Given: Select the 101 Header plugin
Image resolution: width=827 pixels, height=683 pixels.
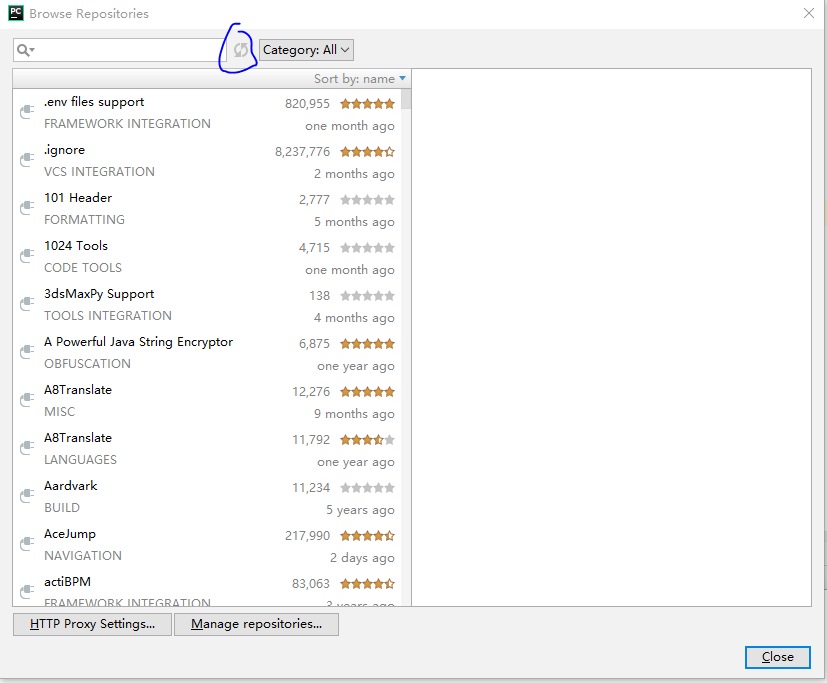Looking at the screenshot, I should coord(207,209).
